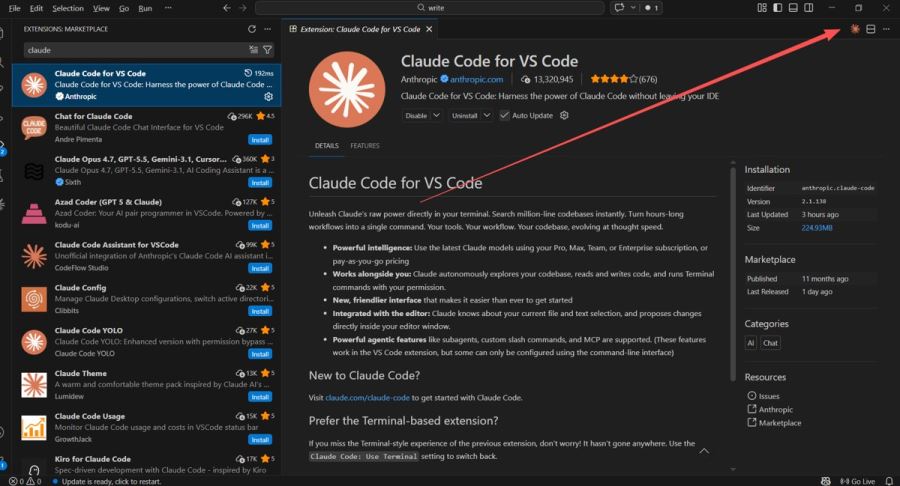
Task: Open editor more actions ellipsis
Action: [x=886, y=29]
